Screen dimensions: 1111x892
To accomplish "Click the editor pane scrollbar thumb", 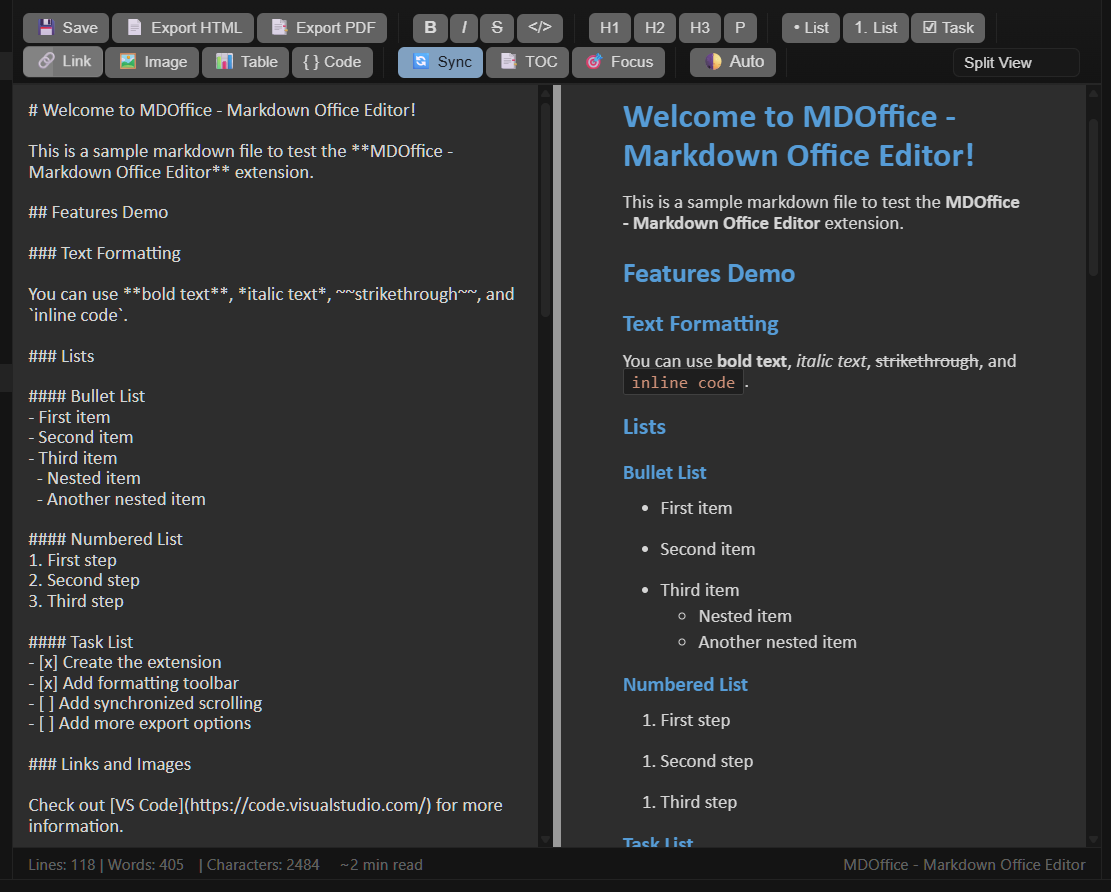I will click(546, 210).
